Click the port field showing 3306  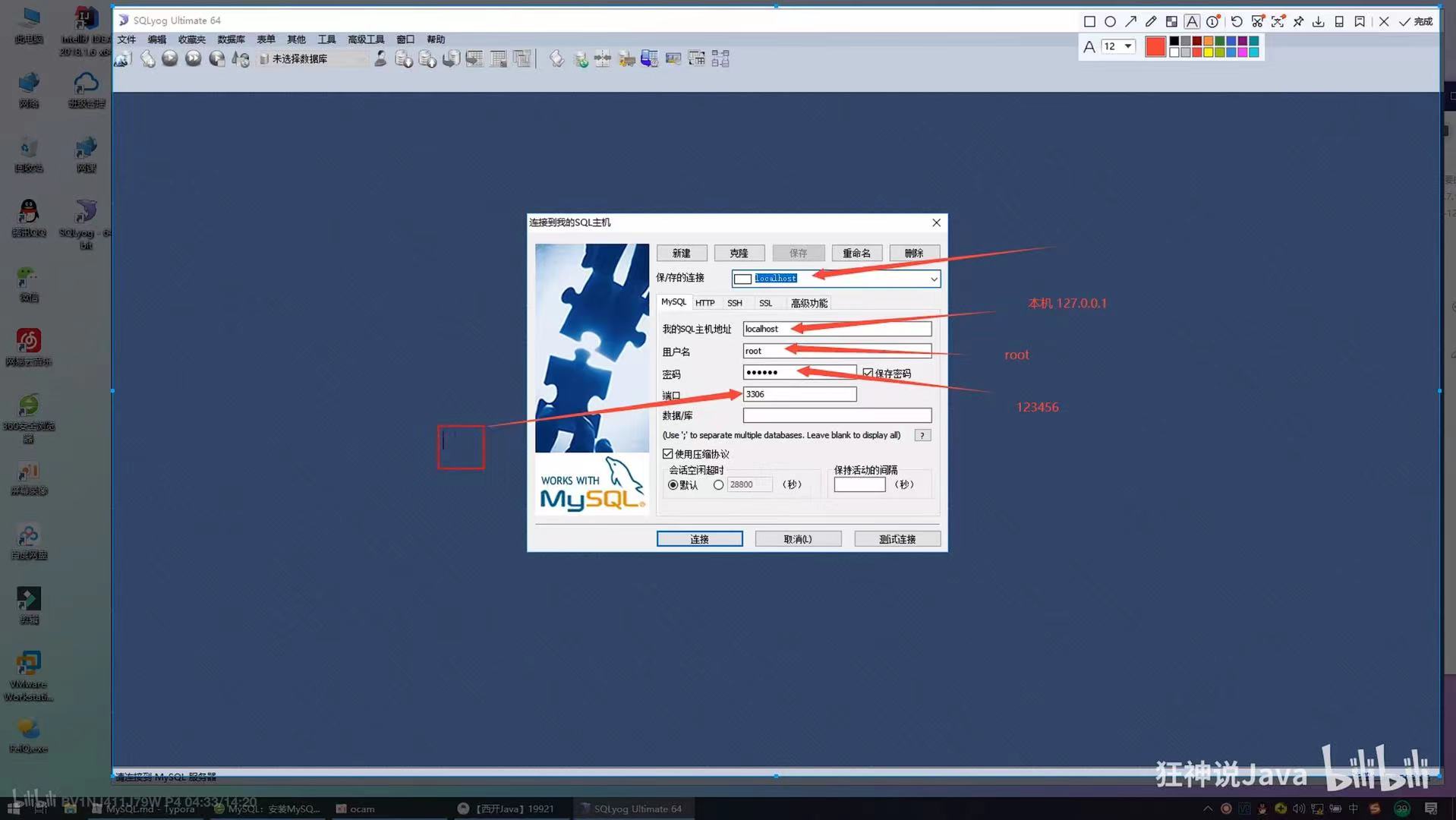pos(799,394)
